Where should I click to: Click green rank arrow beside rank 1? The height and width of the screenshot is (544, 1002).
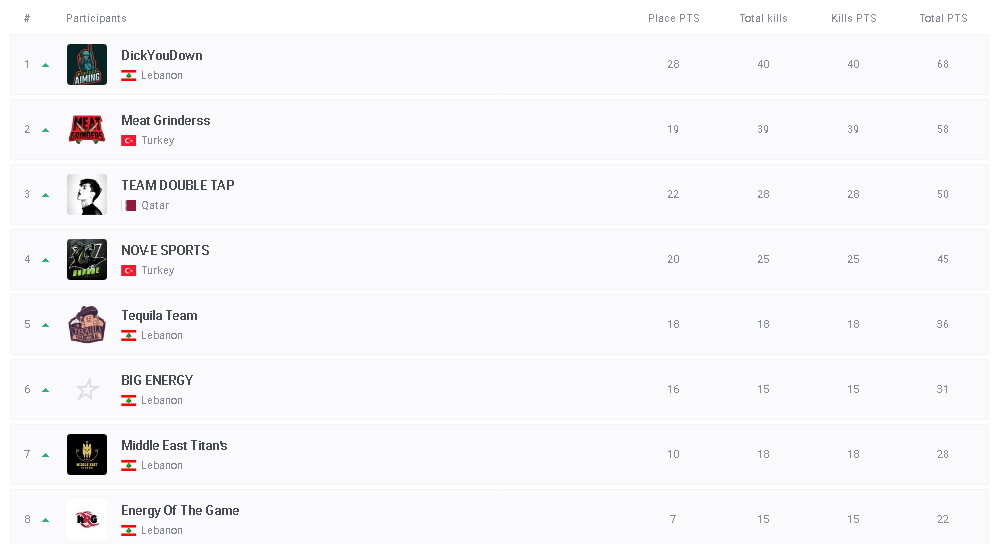click(x=45, y=65)
